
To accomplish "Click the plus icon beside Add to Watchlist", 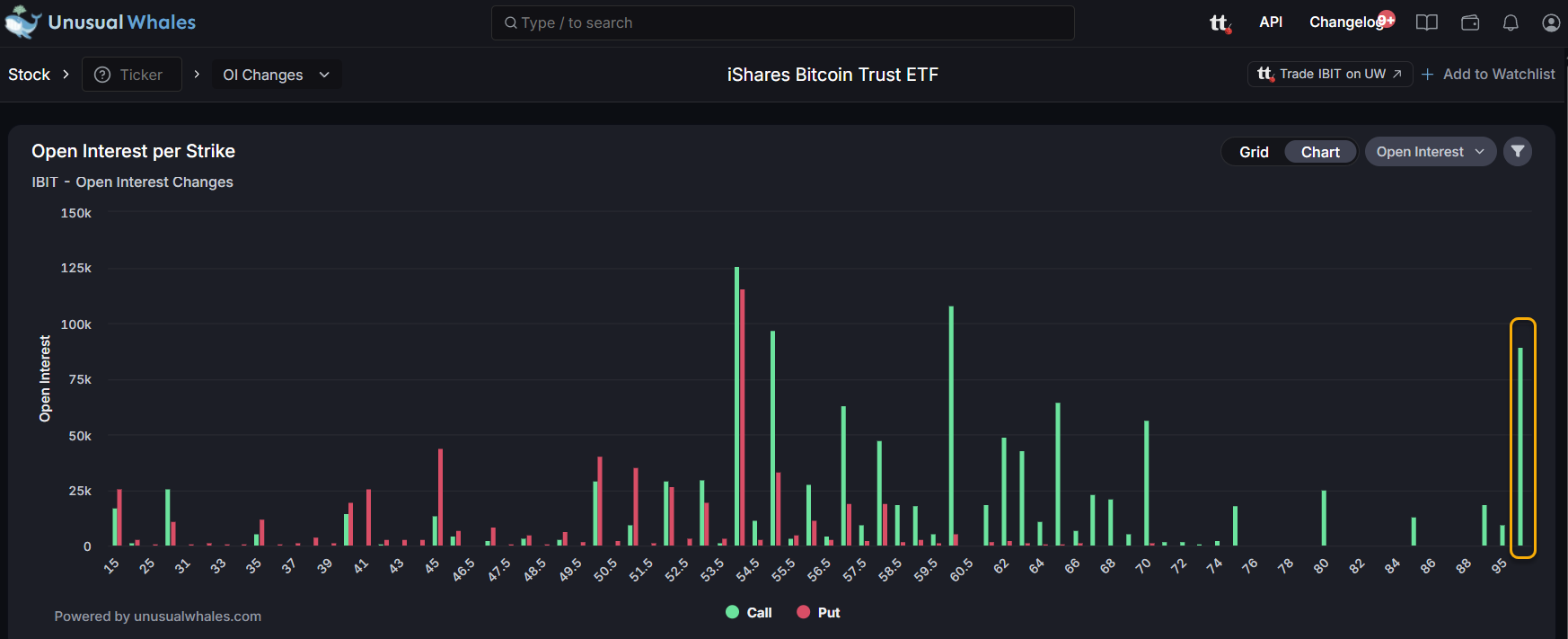I will (x=1427, y=75).
